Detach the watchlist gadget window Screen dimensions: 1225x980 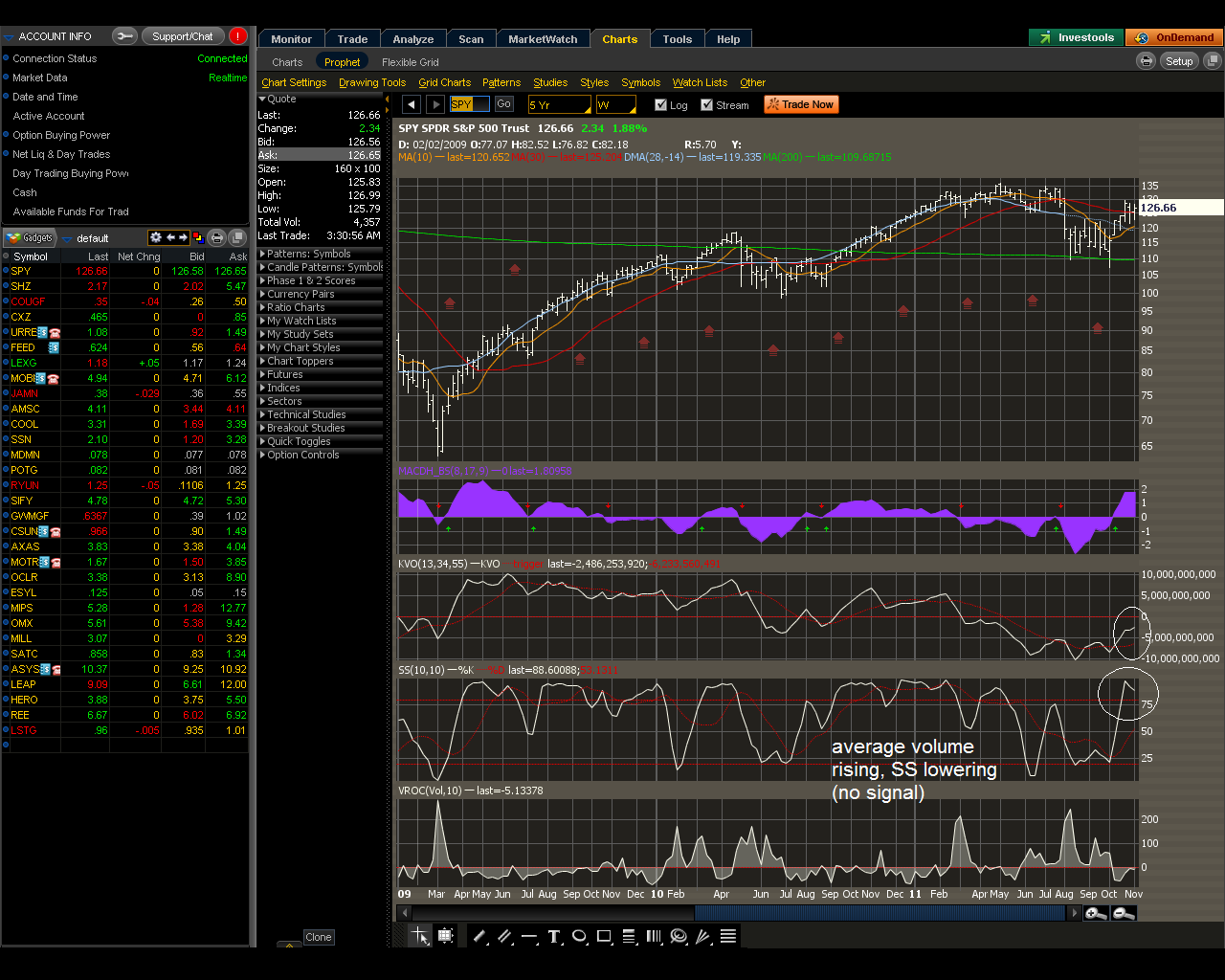tap(237, 237)
